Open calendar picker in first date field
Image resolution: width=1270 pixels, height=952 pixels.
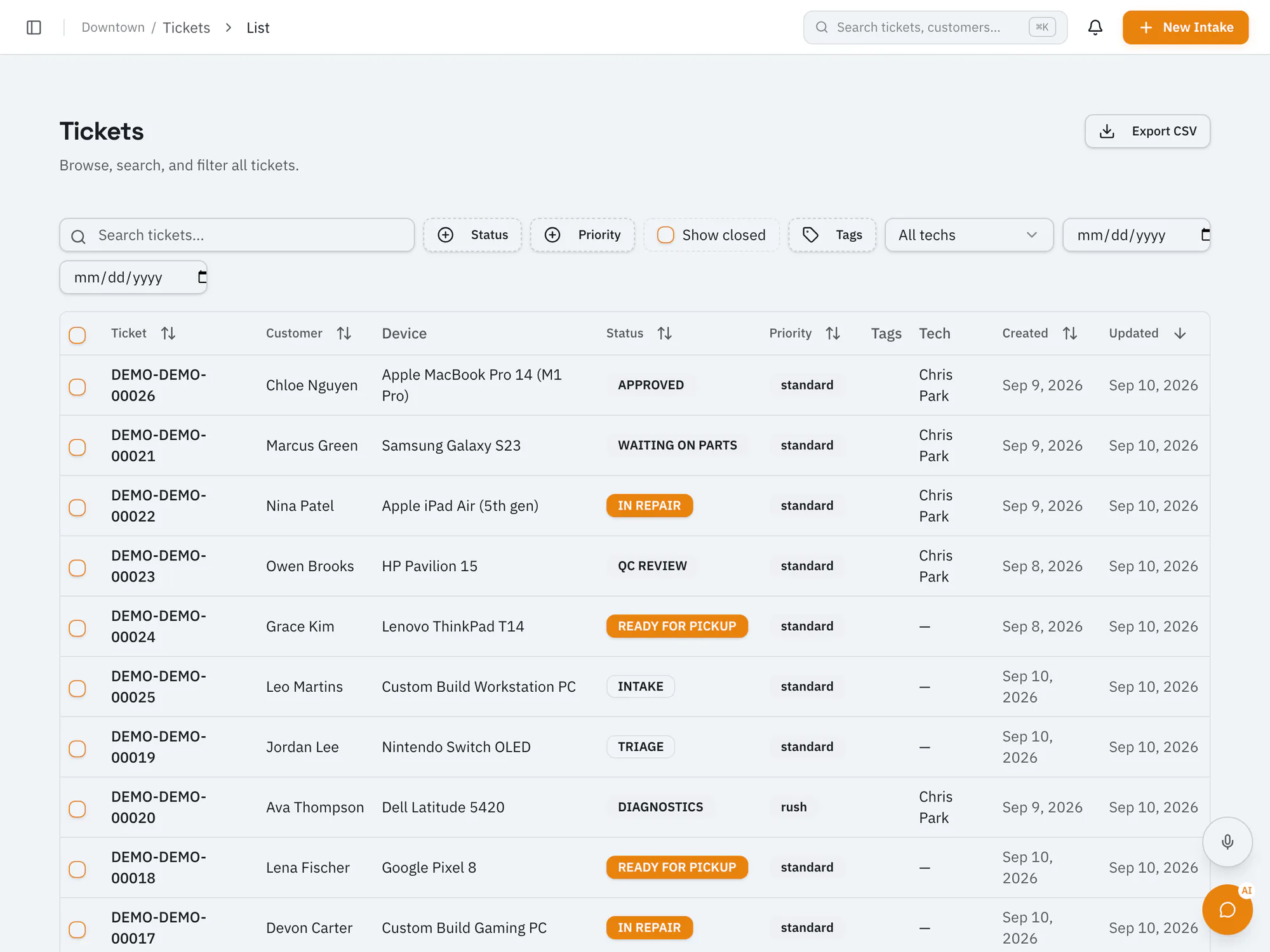1205,235
